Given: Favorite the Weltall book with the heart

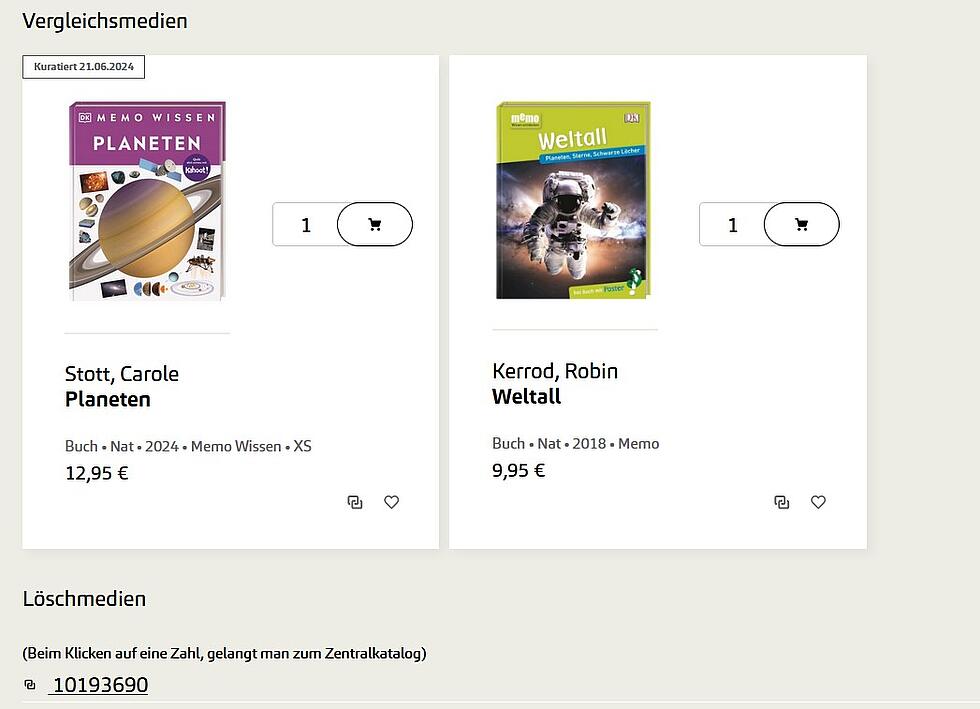Looking at the screenshot, I should 818,502.
